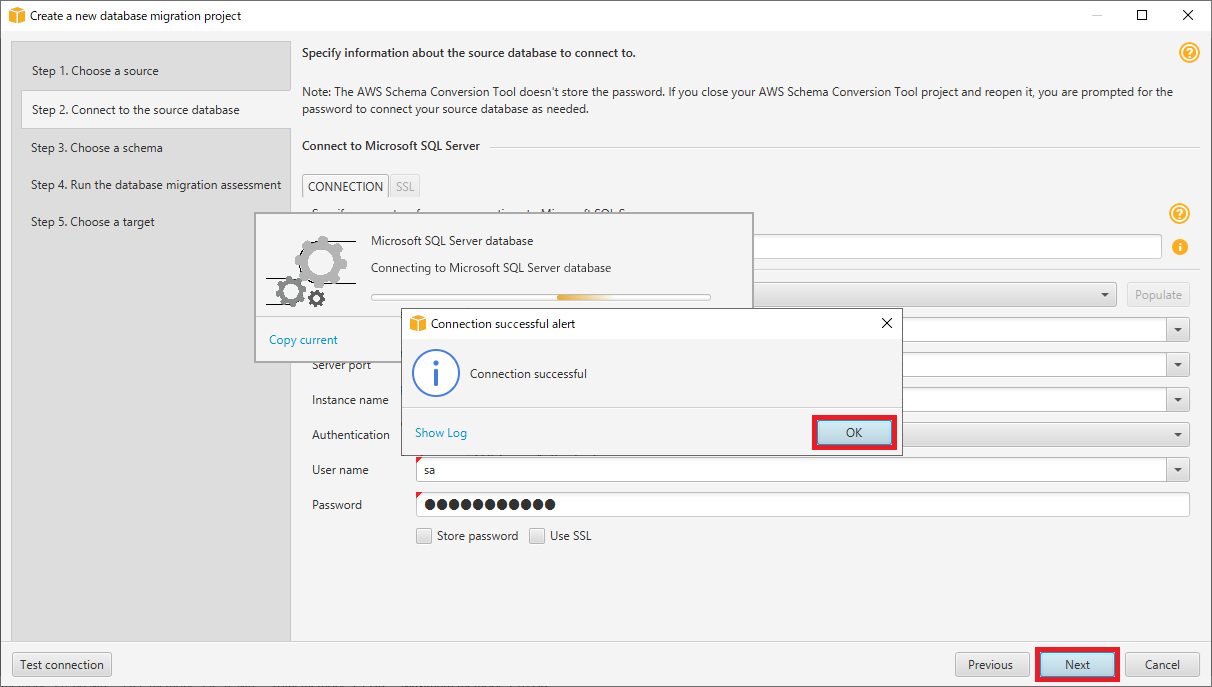Screen dimensions: 1212x687
Task: Expand the User name dropdown
Action: pos(1178,470)
